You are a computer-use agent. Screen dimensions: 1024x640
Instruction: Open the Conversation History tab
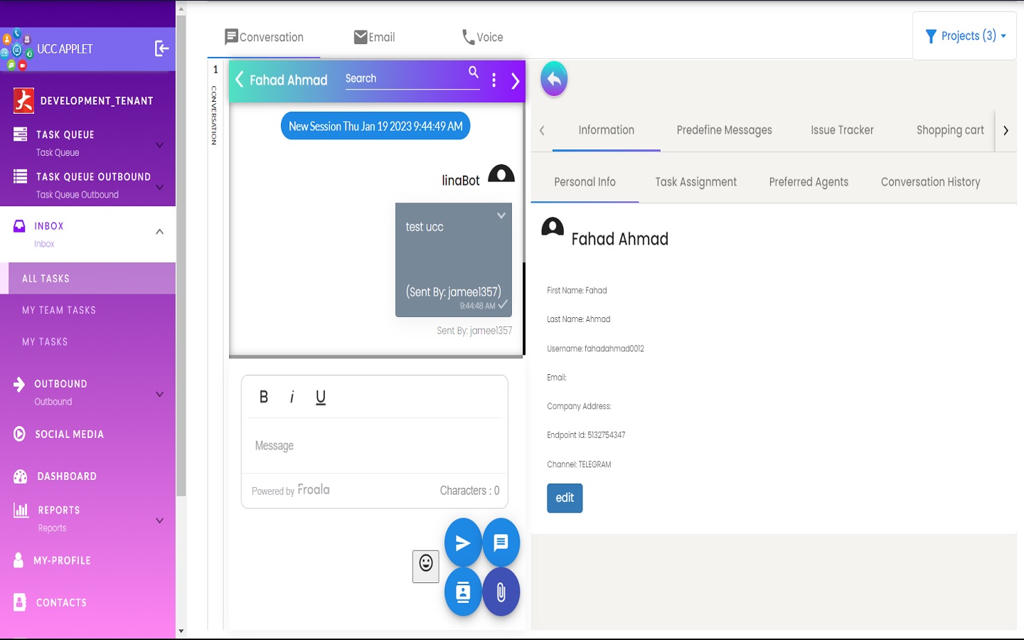point(930,182)
